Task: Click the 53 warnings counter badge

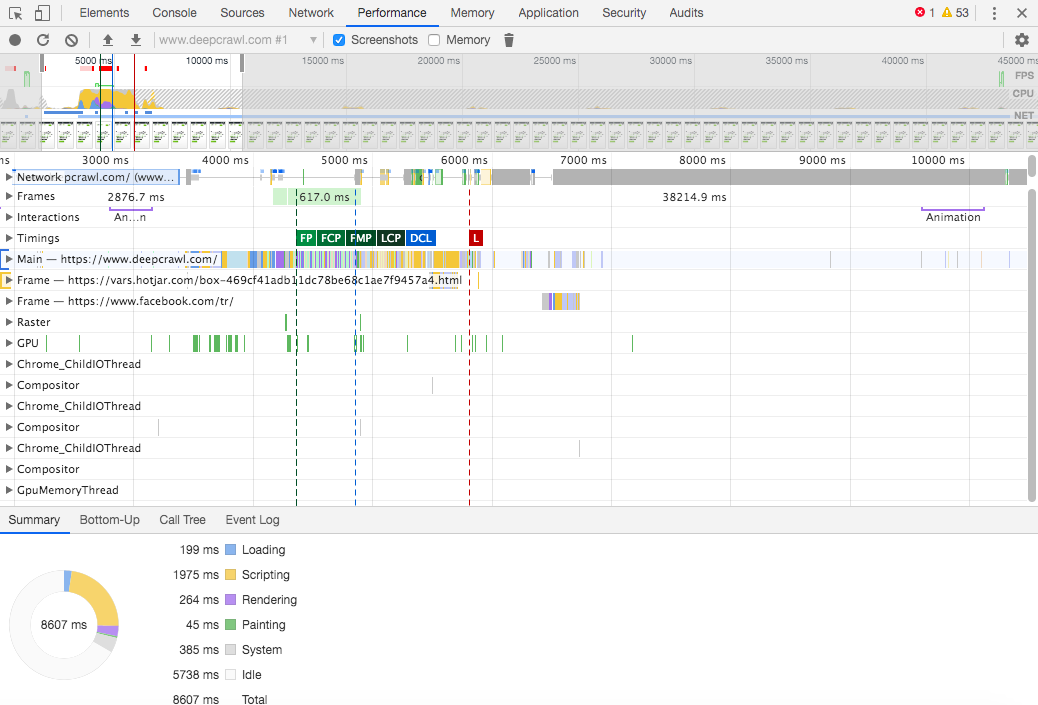Action: tap(953, 12)
